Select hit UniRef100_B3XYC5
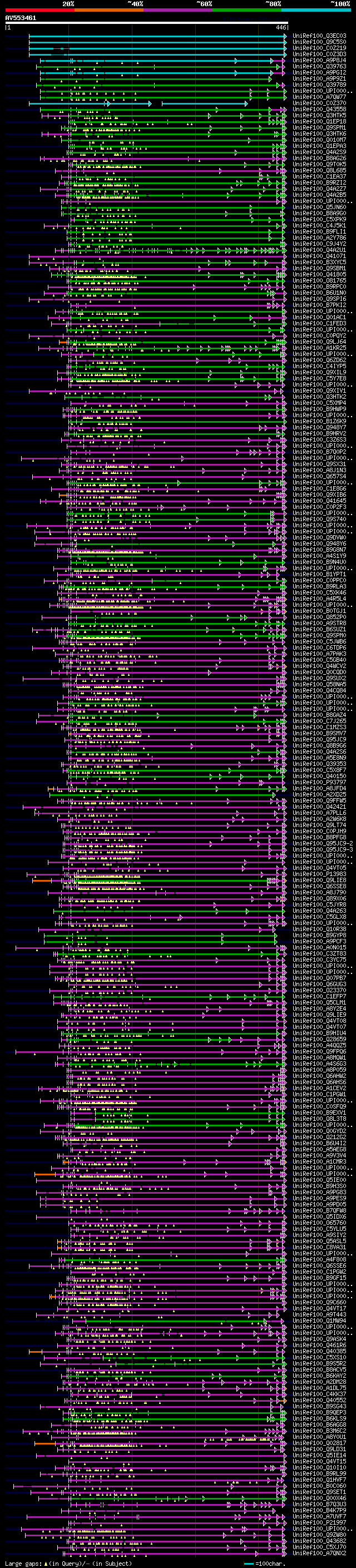The width and height of the screenshot is (356, 1568). (319, 263)
